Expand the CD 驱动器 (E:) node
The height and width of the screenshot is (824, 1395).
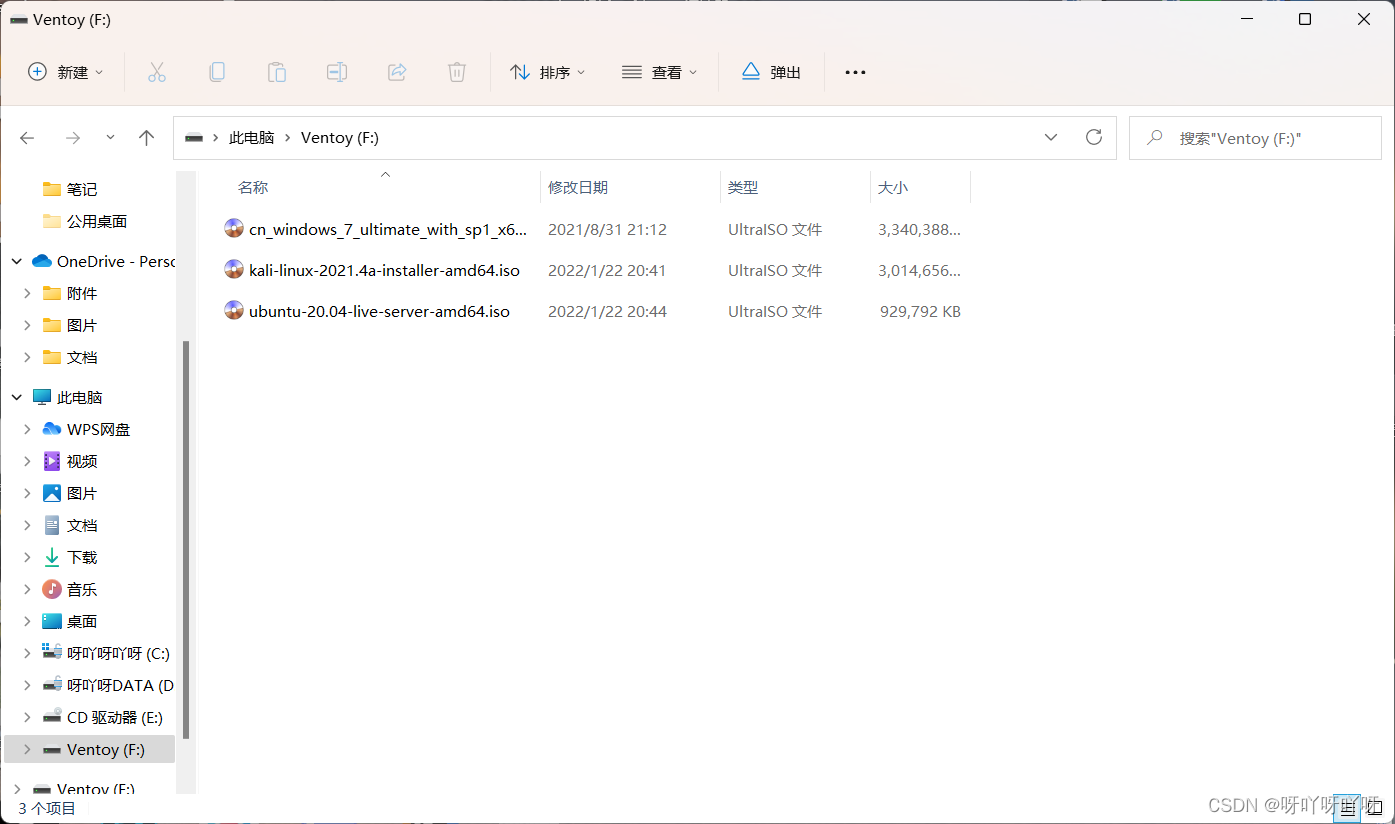(x=28, y=717)
